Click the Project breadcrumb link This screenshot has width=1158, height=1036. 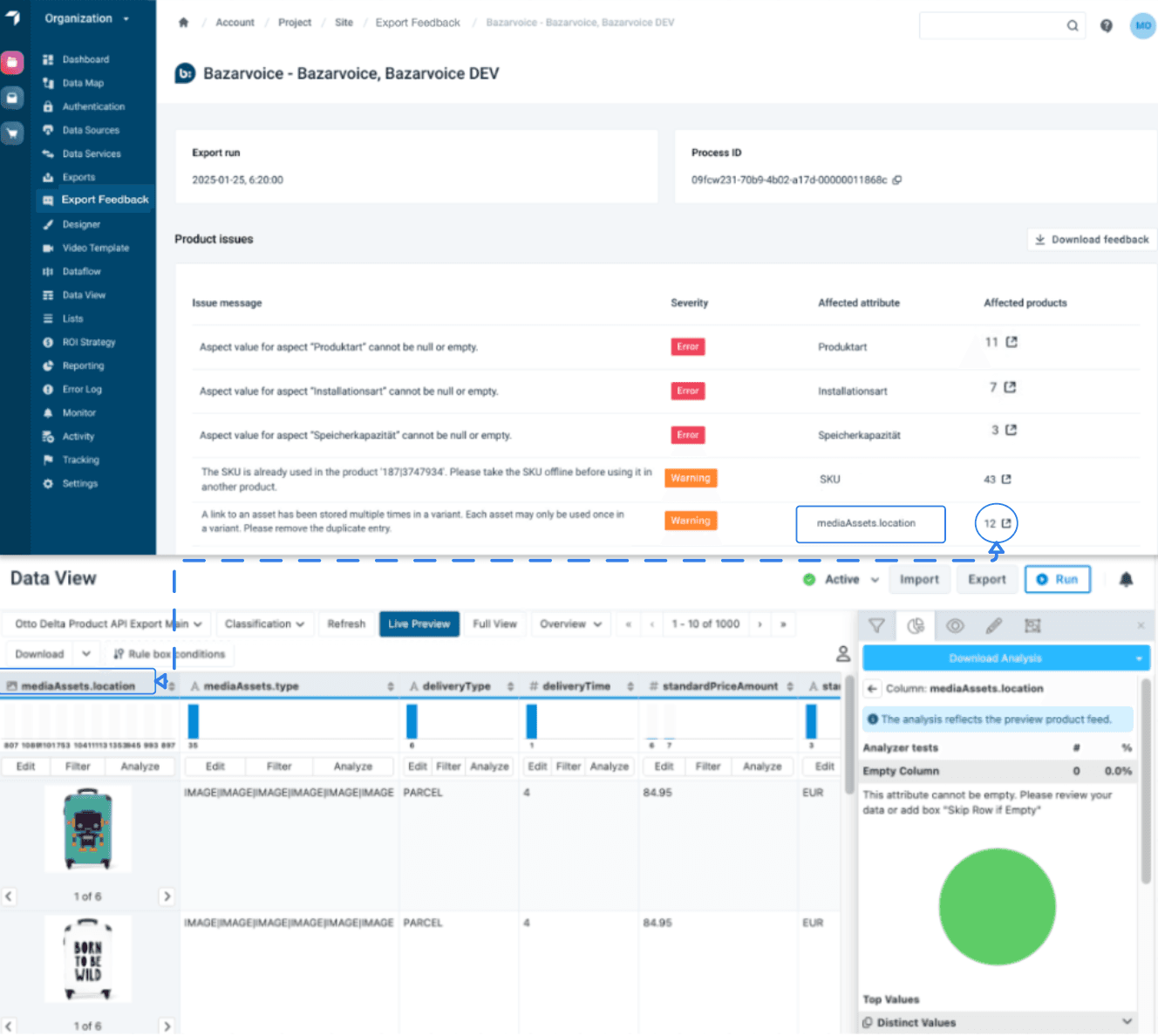[x=295, y=23]
